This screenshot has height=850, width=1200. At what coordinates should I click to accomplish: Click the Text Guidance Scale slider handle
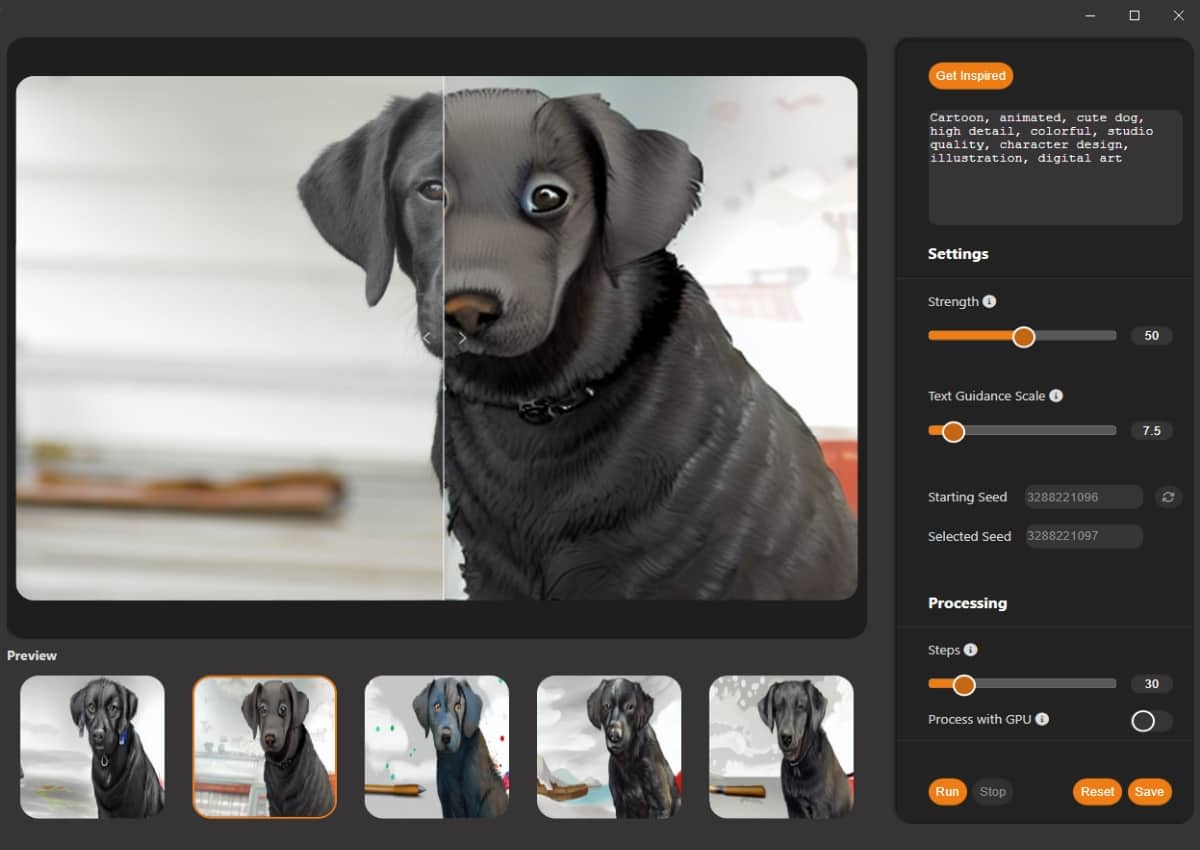(952, 431)
